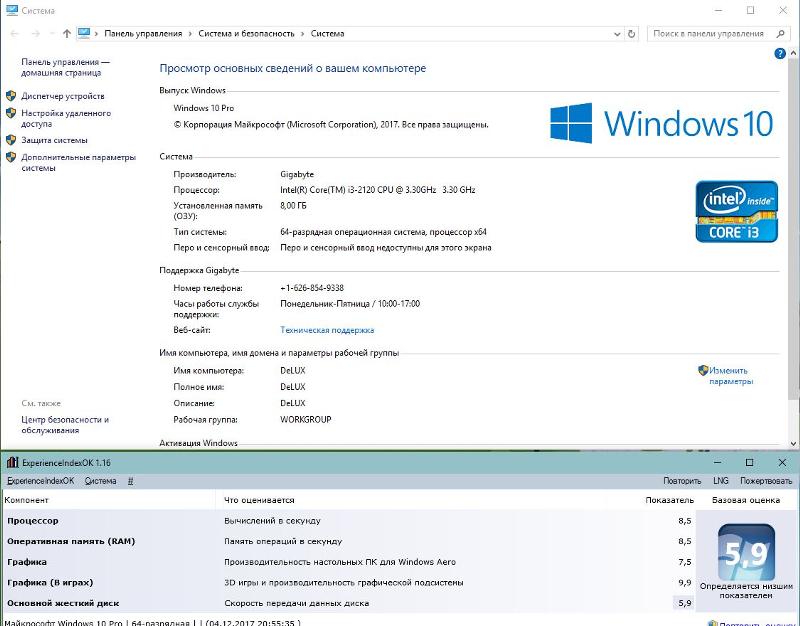The height and width of the screenshot is (626, 800).
Task: Open recent locations dropdown arrow
Action: 52,34
